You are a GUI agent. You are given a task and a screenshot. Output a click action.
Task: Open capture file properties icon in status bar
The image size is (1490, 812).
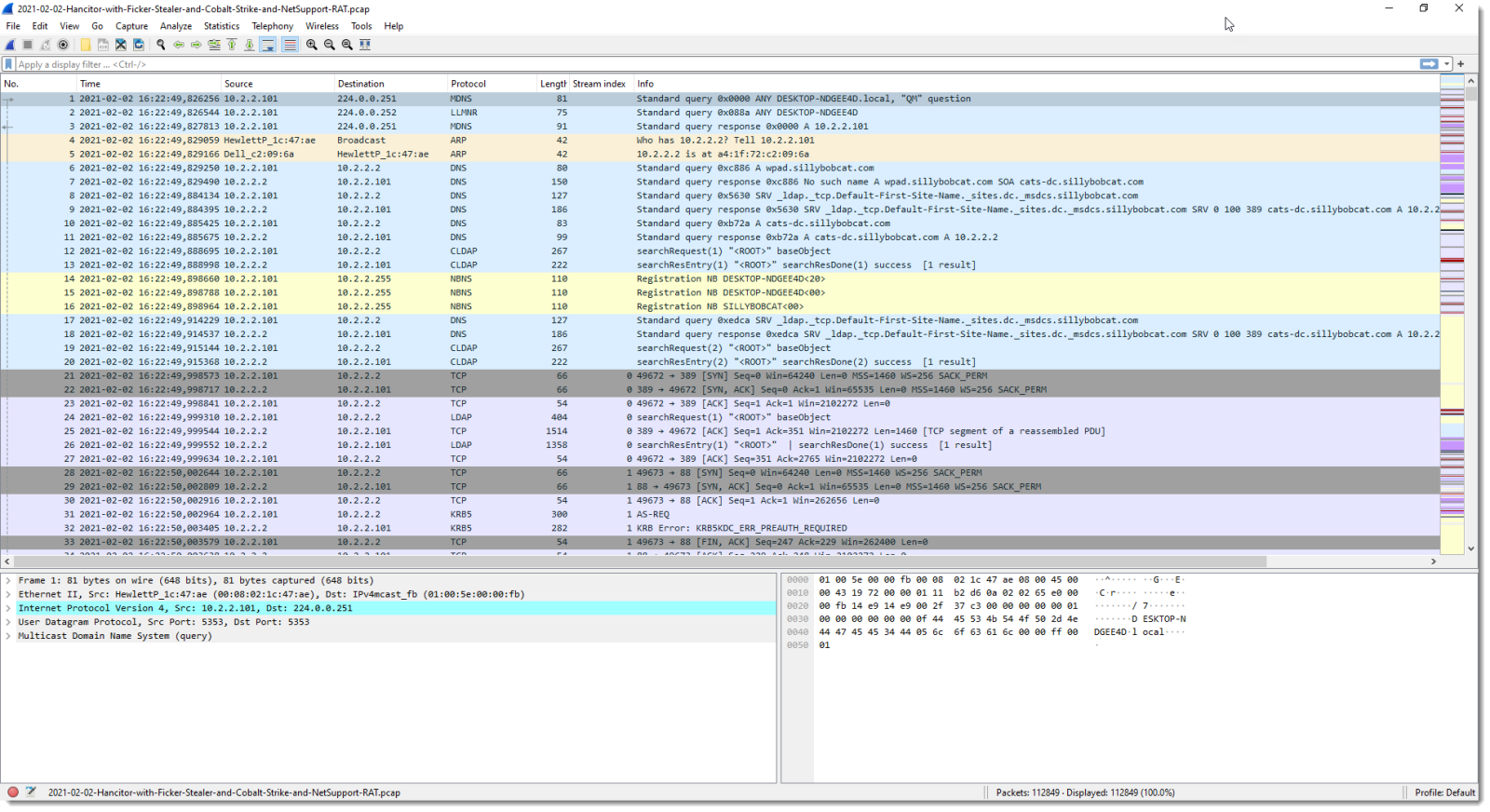pyautogui.click(x=31, y=792)
